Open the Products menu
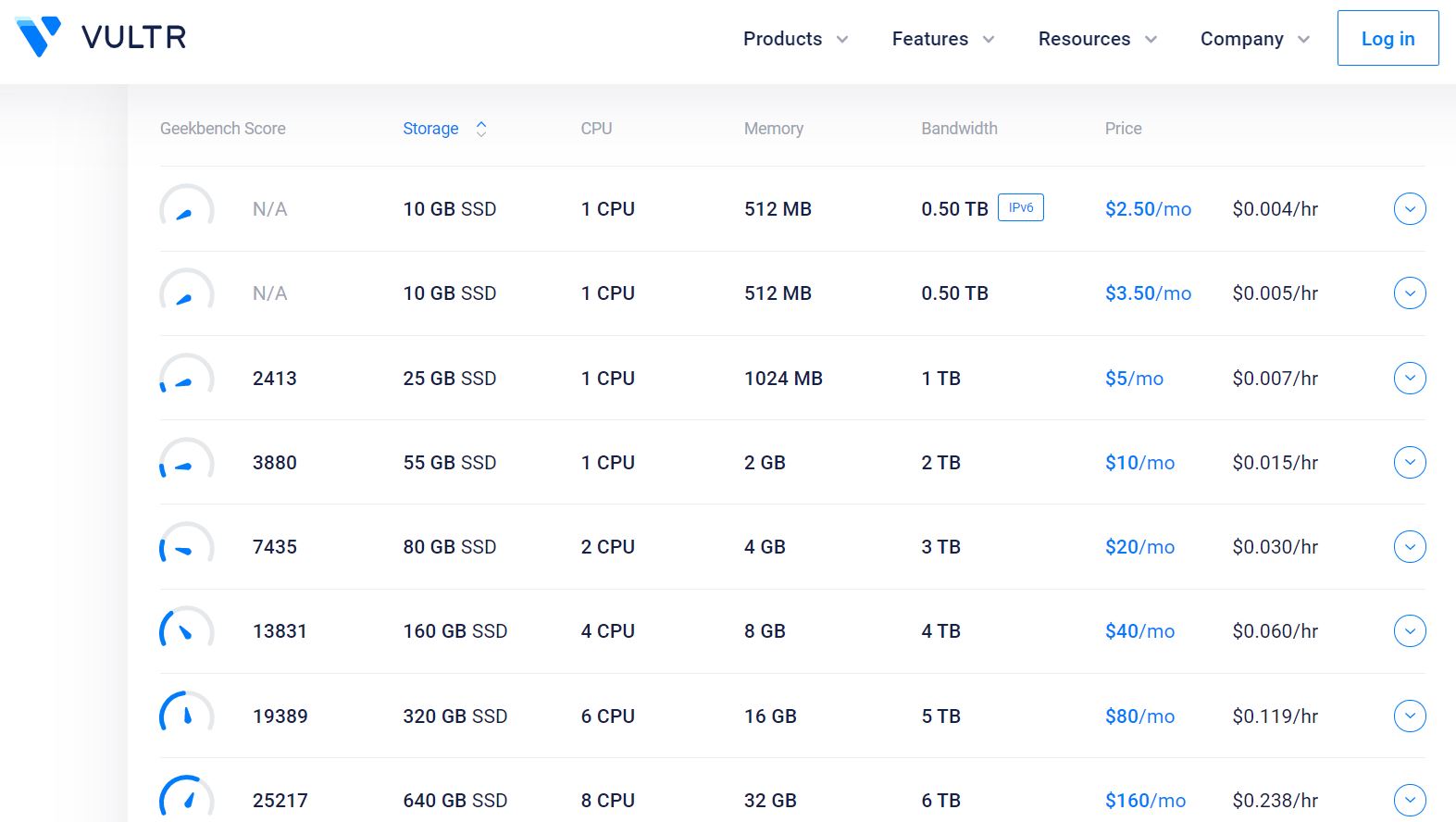 [x=795, y=39]
